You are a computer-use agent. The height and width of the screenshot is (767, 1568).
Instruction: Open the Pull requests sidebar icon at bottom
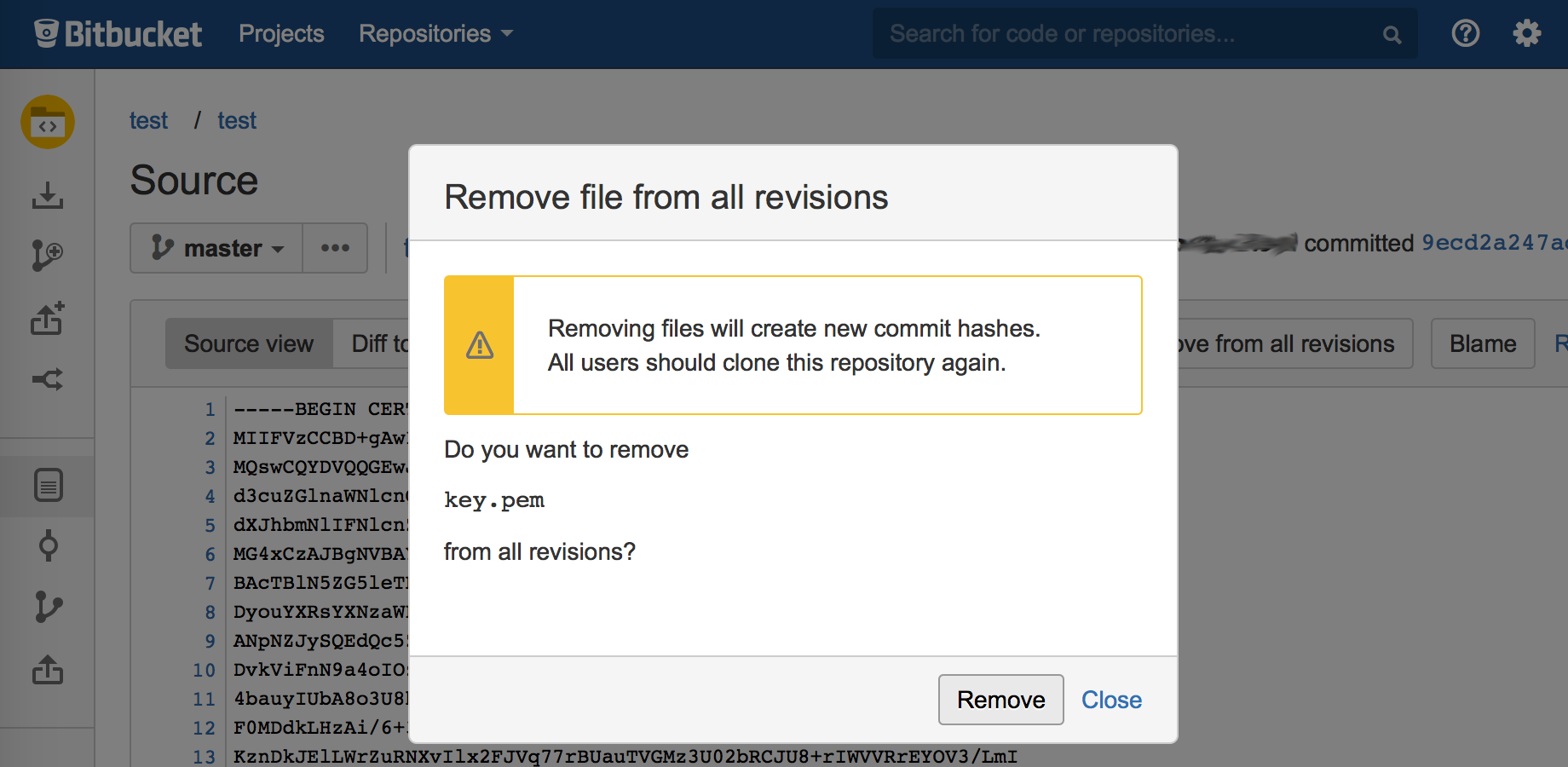48,670
